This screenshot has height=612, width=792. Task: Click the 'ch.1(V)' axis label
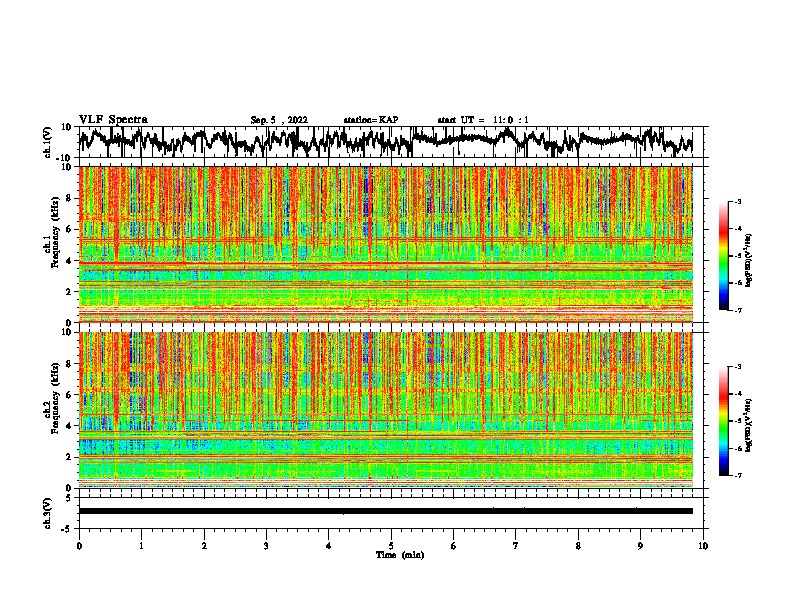[x=48, y=142]
